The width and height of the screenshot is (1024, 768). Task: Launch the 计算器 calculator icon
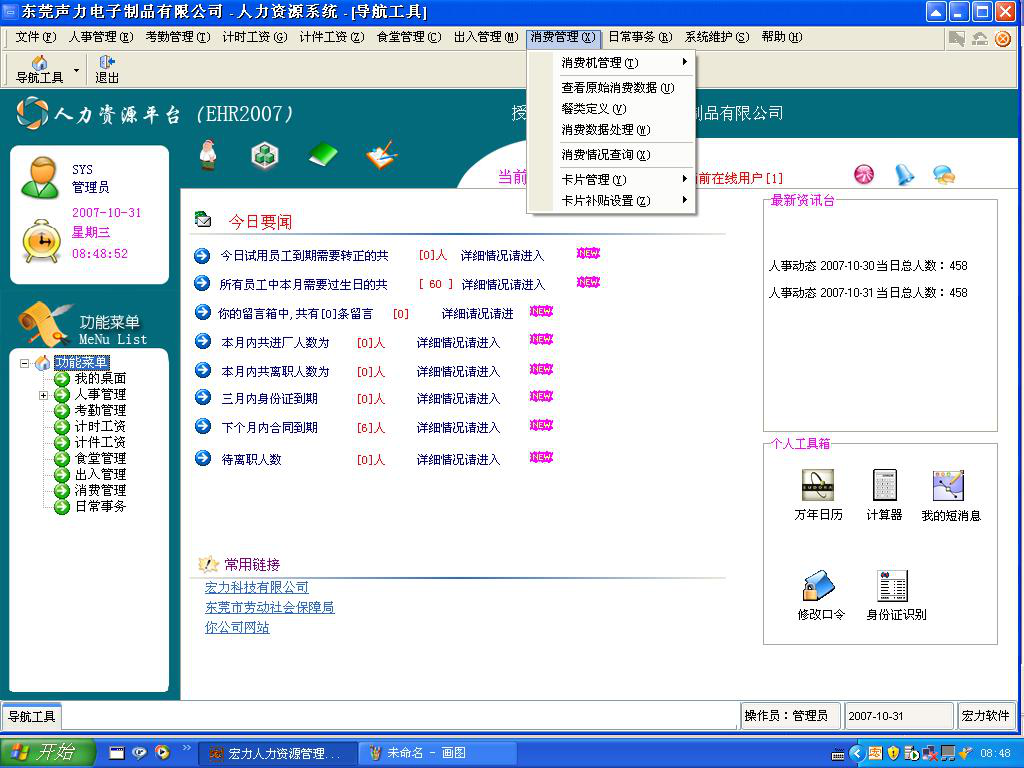point(884,487)
